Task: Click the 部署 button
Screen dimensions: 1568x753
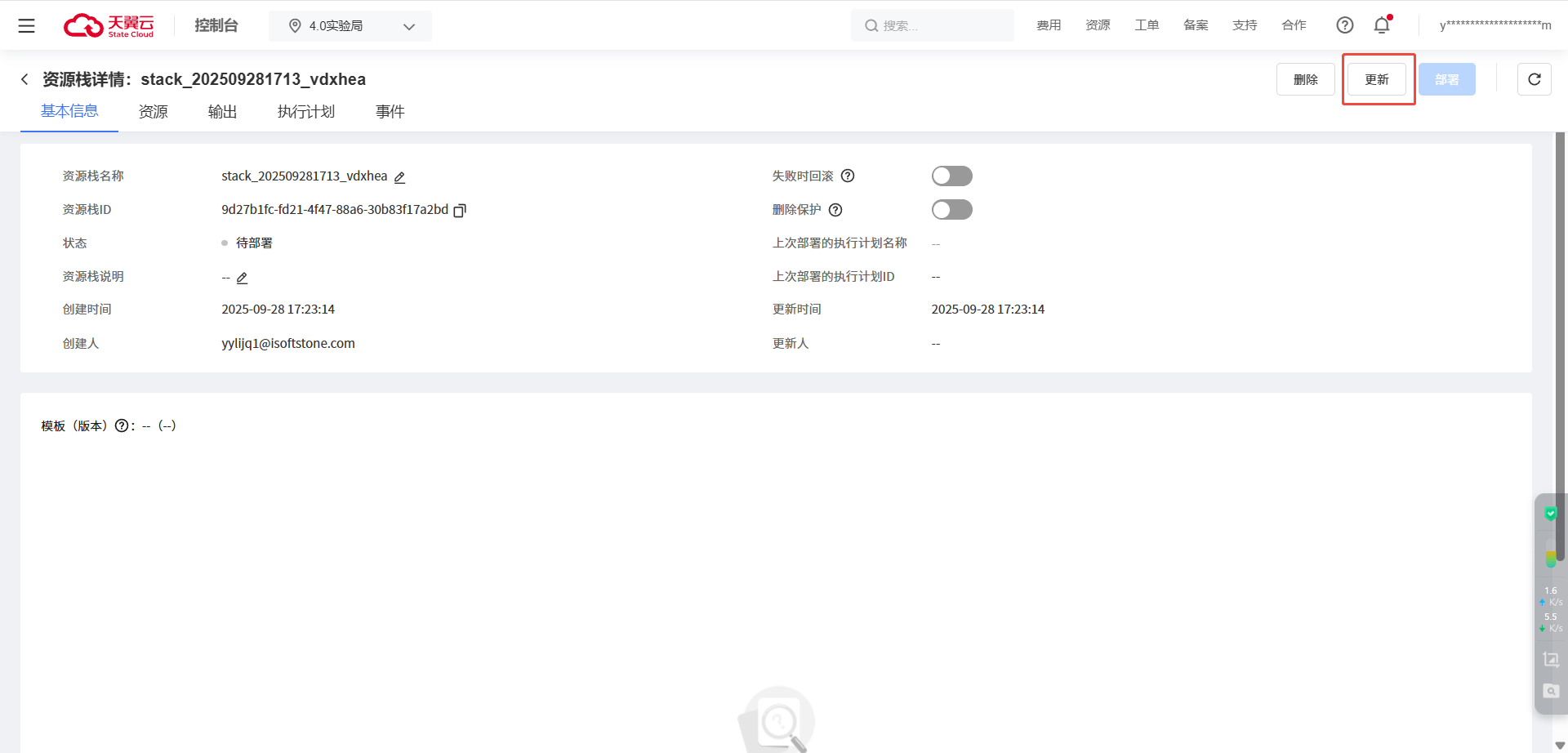Action: pos(1447,79)
